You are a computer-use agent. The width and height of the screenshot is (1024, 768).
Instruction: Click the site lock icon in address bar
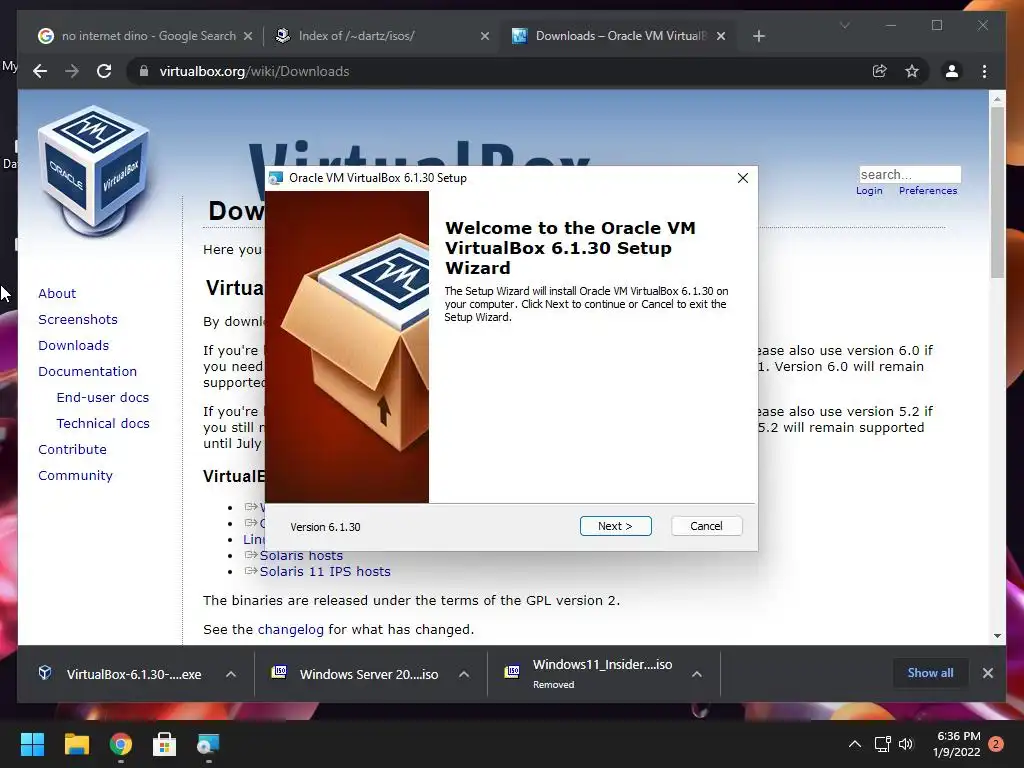tap(144, 71)
